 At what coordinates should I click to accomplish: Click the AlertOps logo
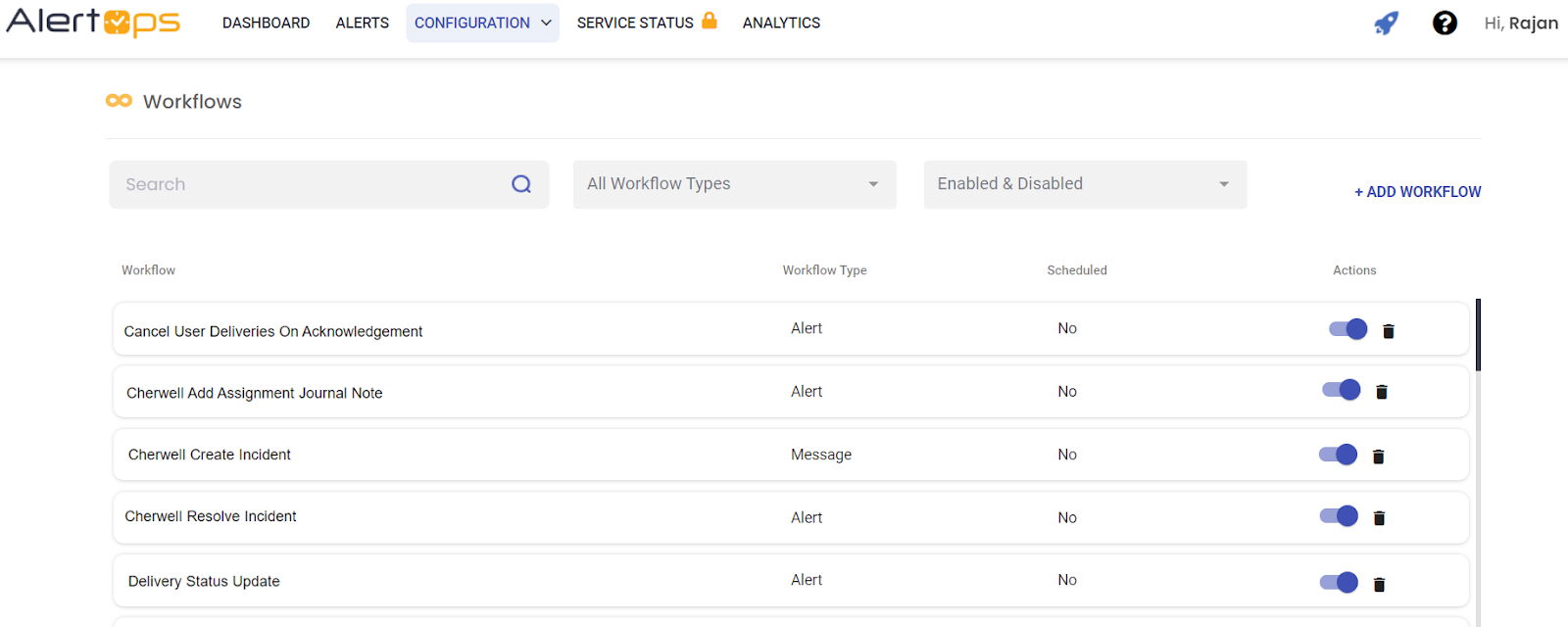coord(94,23)
